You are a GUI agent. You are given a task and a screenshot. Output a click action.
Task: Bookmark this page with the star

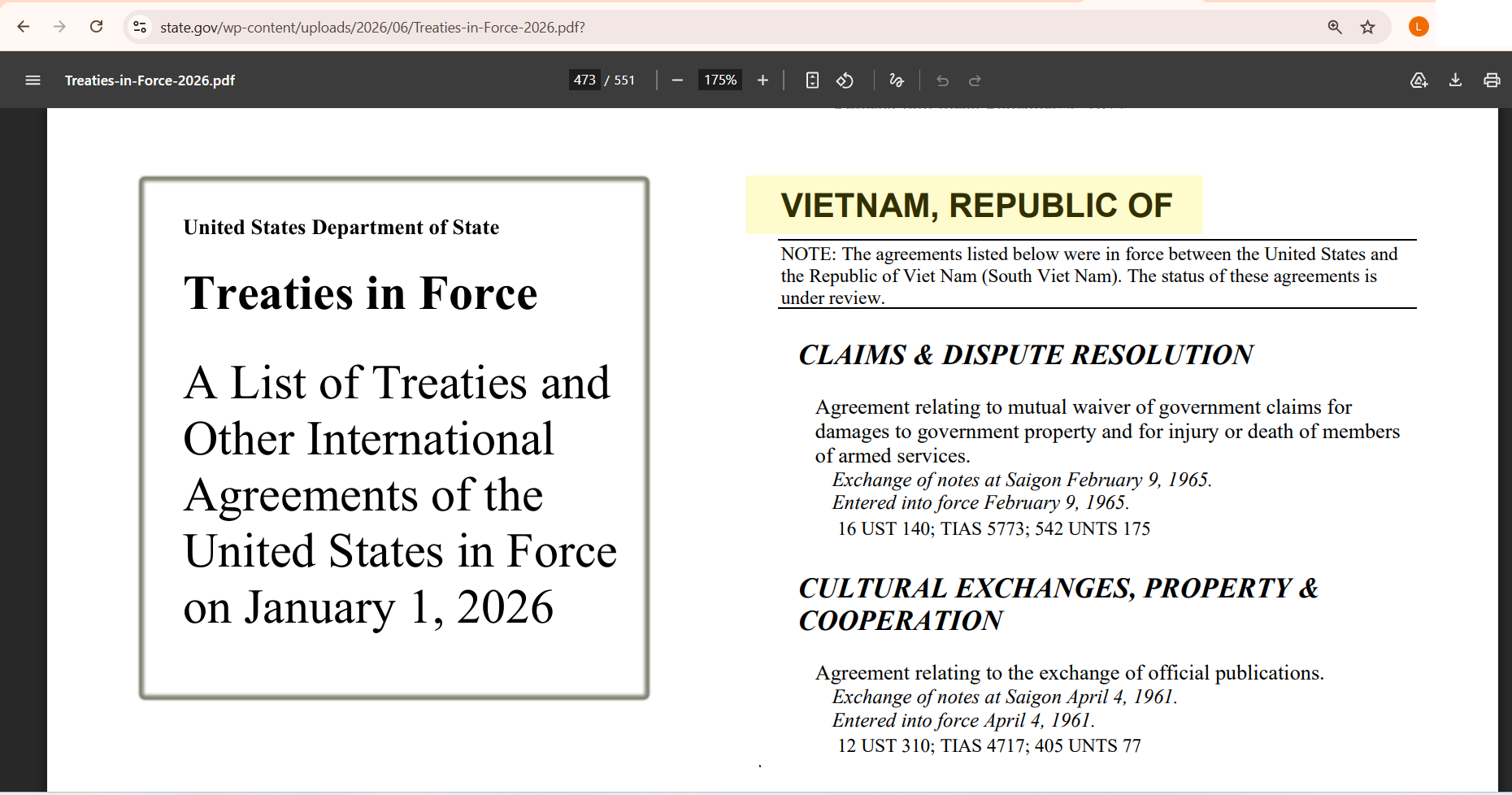(1368, 27)
